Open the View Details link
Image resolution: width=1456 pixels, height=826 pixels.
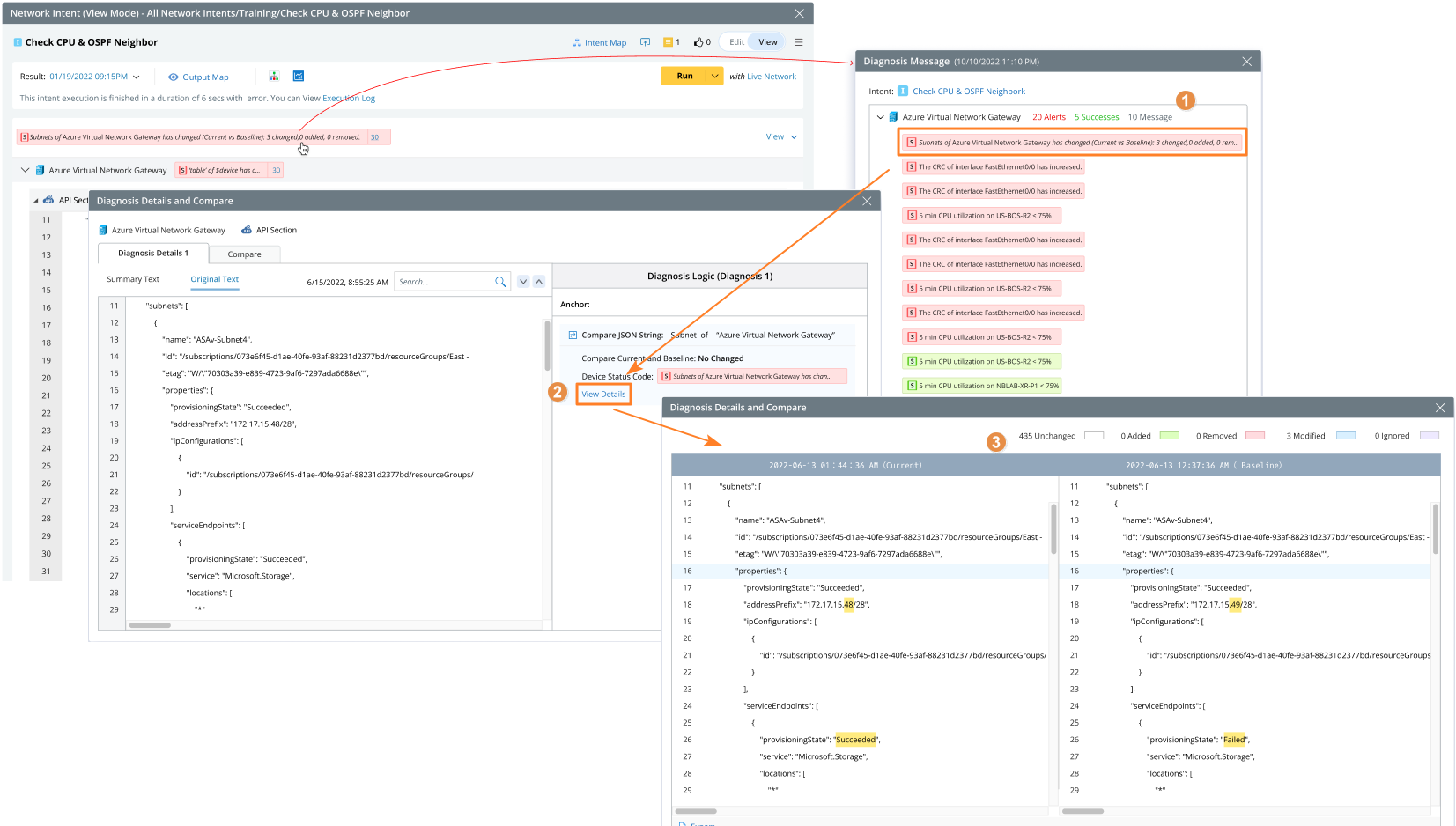point(603,395)
